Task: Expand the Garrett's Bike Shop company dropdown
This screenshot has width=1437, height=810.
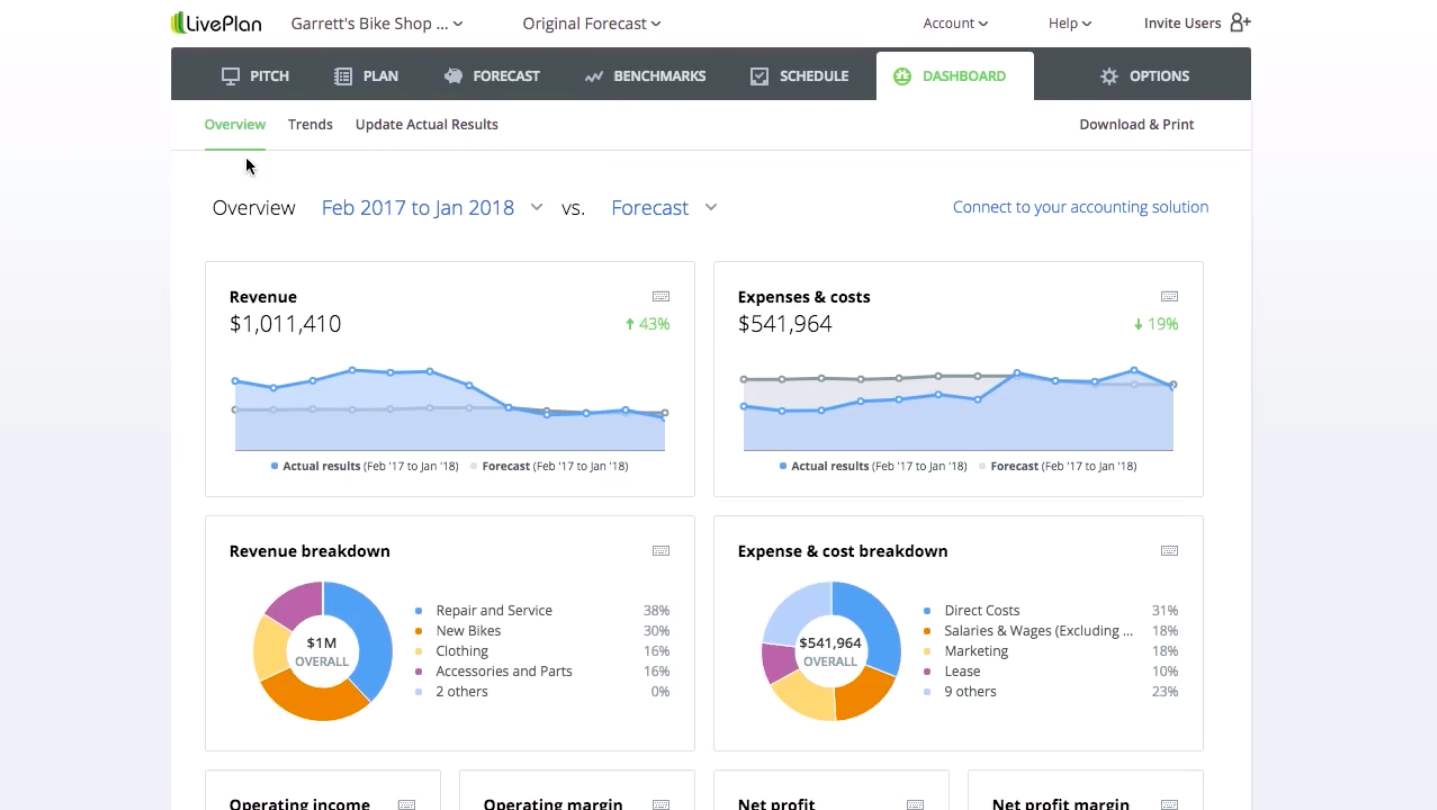Action: 376,23
